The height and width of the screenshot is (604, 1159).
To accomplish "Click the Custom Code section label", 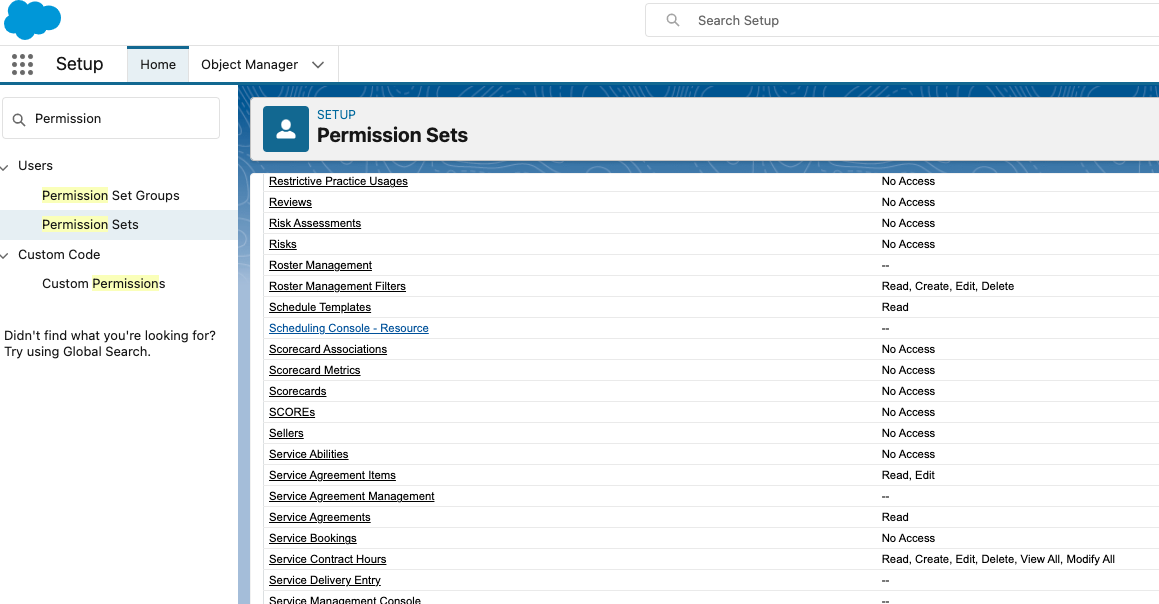I will (x=59, y=254).
